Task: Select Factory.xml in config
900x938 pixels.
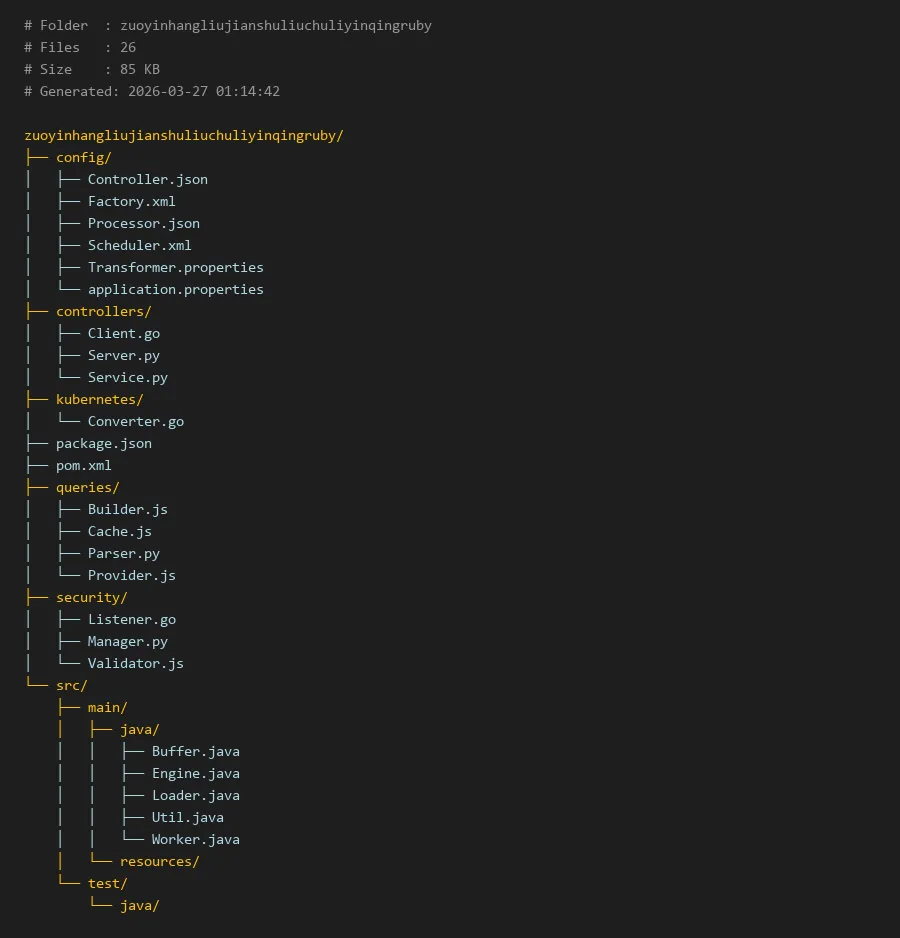Action: tap(131, 201)
